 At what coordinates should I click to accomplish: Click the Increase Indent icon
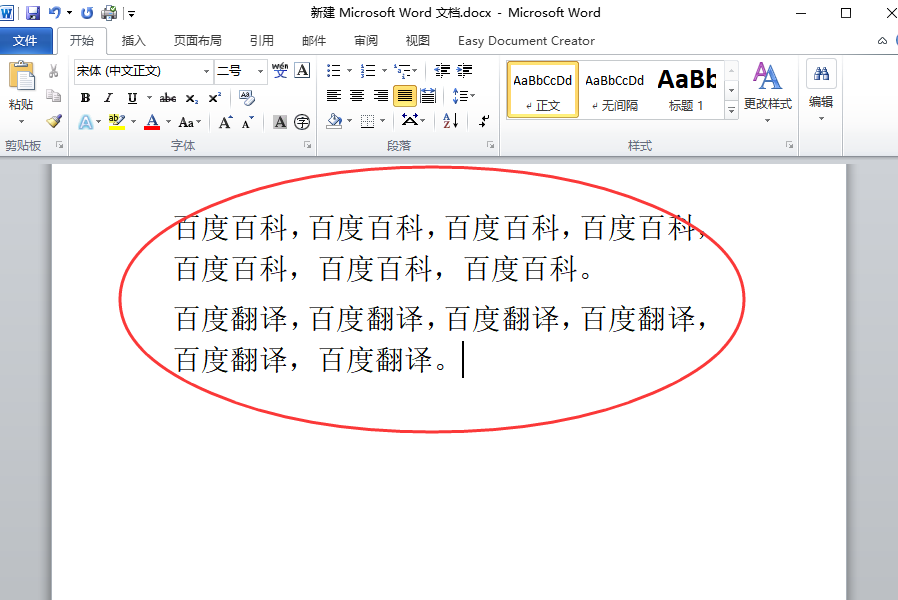[464, 70]
